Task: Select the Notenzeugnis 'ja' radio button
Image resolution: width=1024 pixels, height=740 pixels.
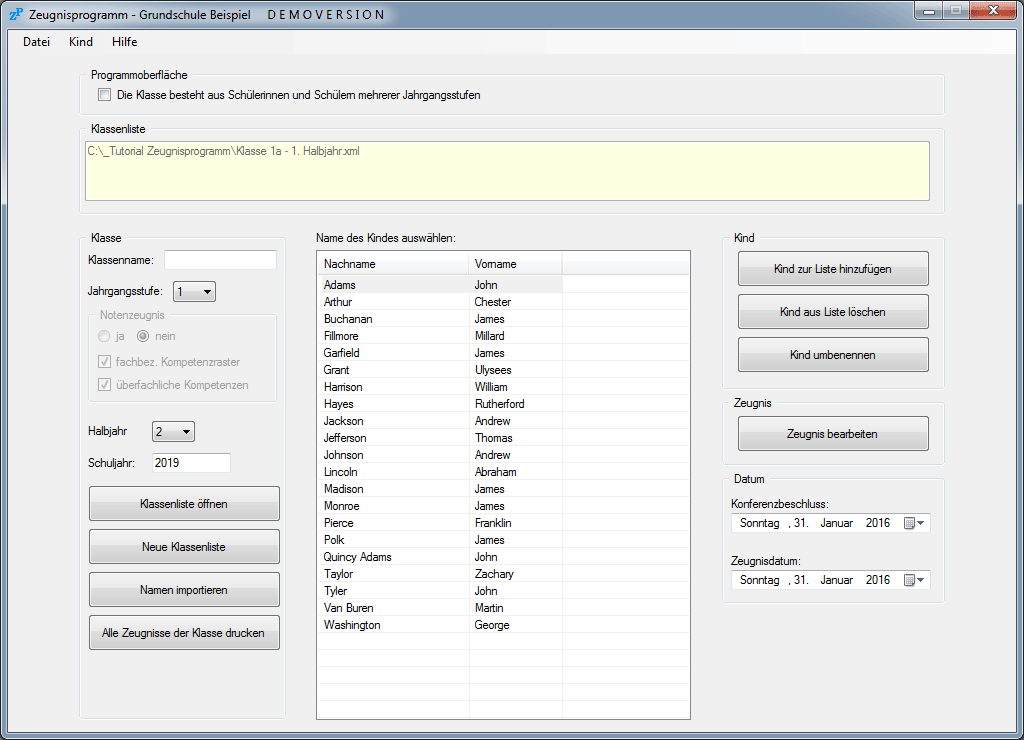Action: (104, 336)
